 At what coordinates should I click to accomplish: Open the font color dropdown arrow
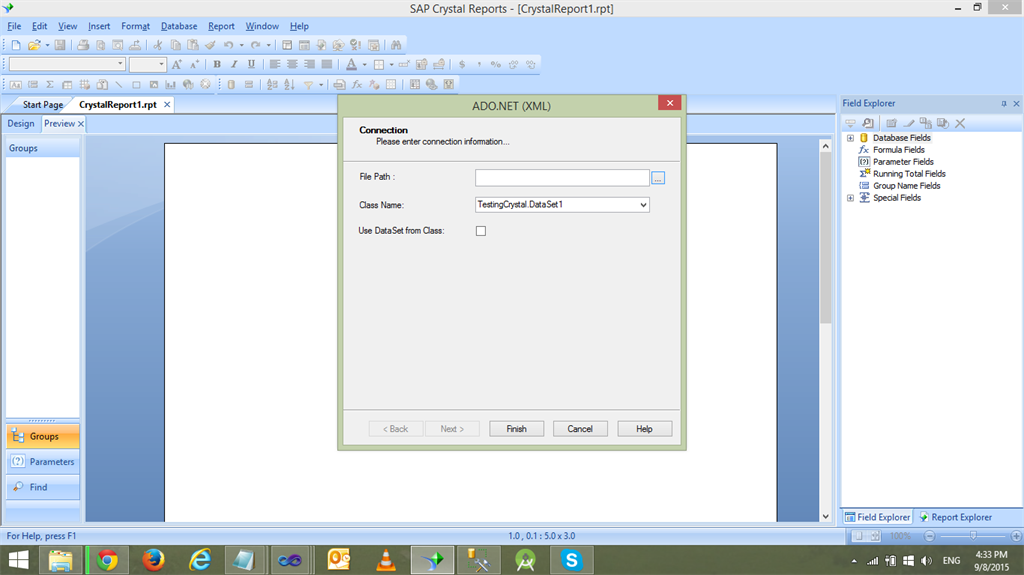[364, 64]
